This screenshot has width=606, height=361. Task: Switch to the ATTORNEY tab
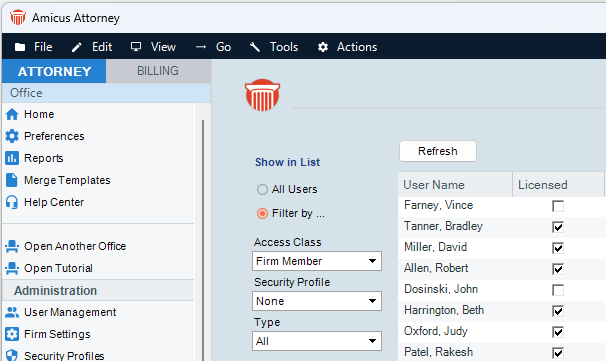coord(54,71)
